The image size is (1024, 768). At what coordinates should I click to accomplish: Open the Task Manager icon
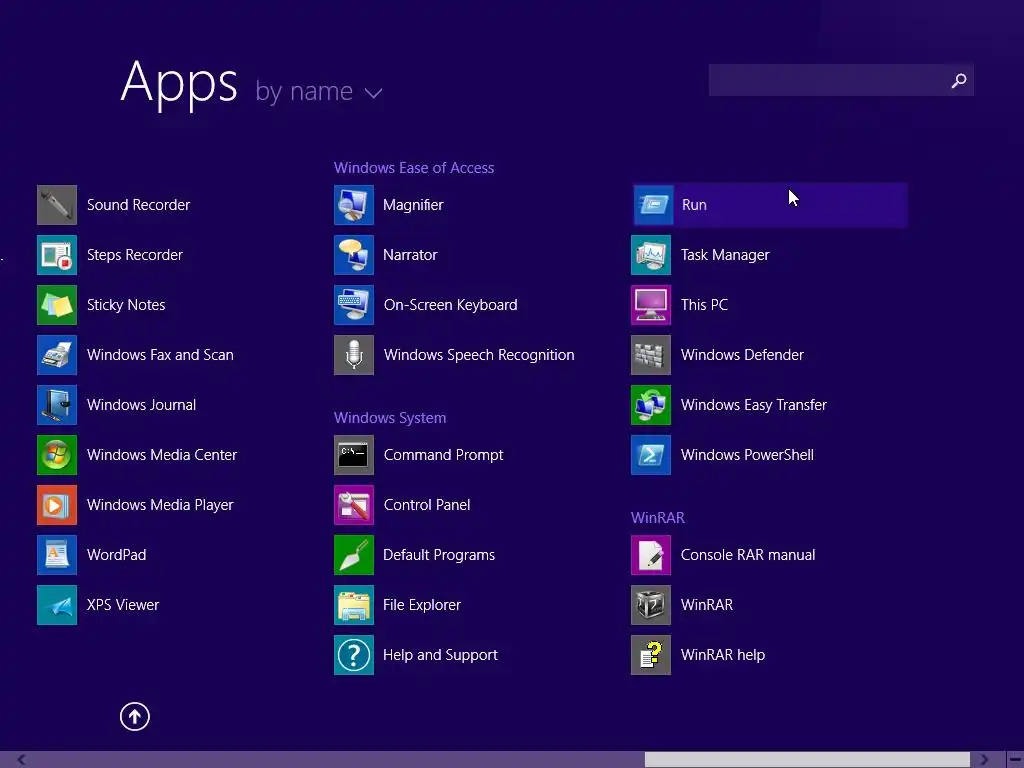point(651,255)
